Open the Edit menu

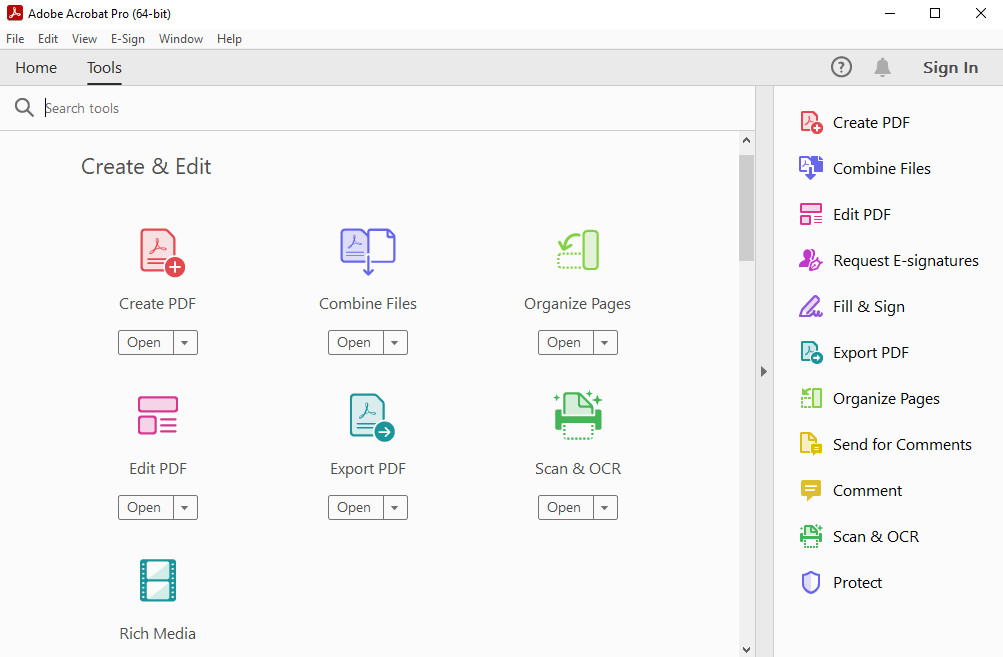[x=48, y=38]
